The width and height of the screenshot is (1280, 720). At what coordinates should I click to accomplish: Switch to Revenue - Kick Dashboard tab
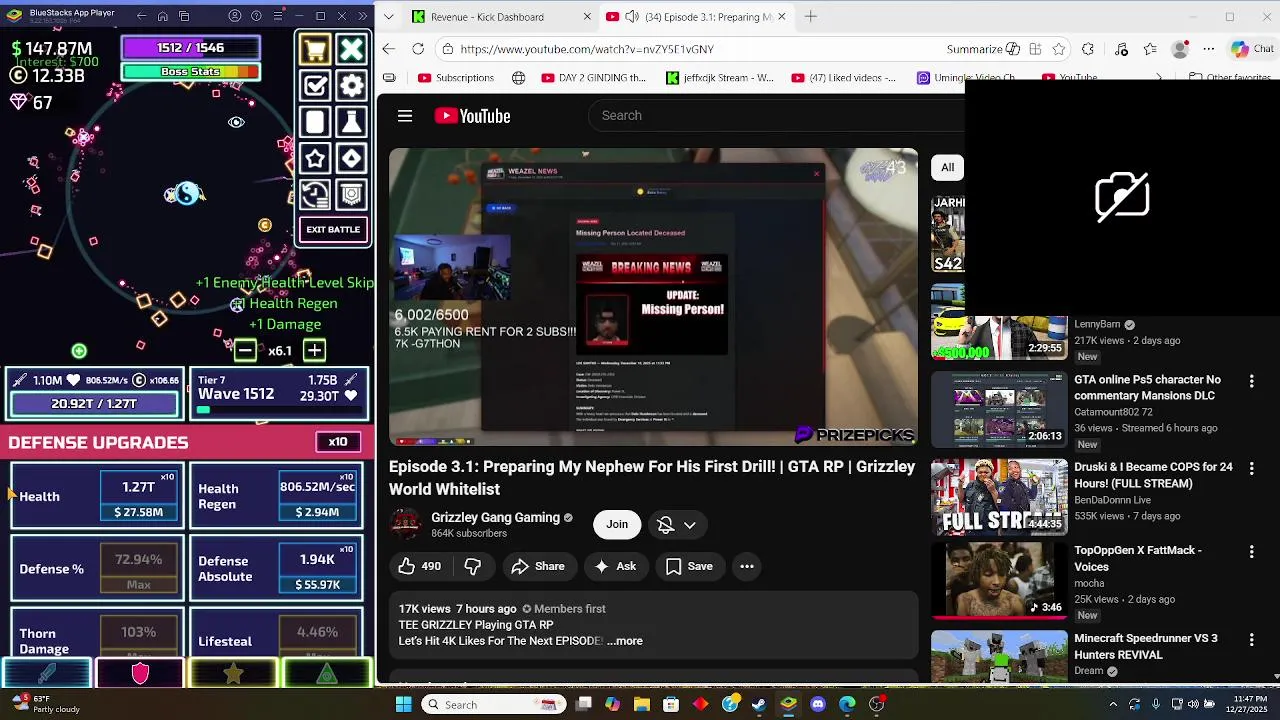point(490,17)
